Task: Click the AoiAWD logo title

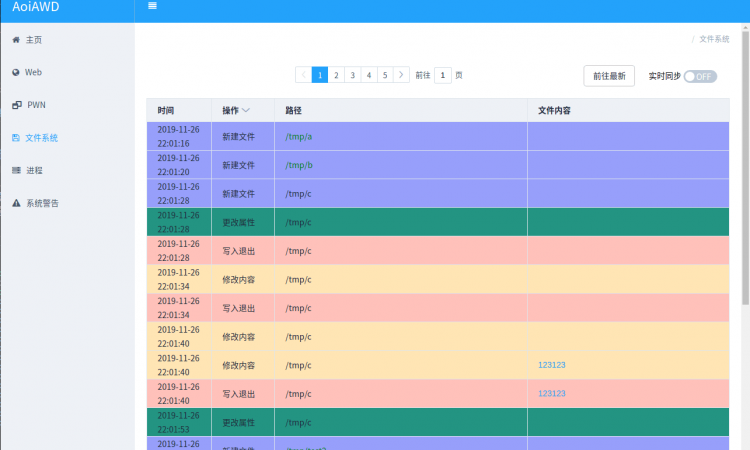Action: [36, 7]
